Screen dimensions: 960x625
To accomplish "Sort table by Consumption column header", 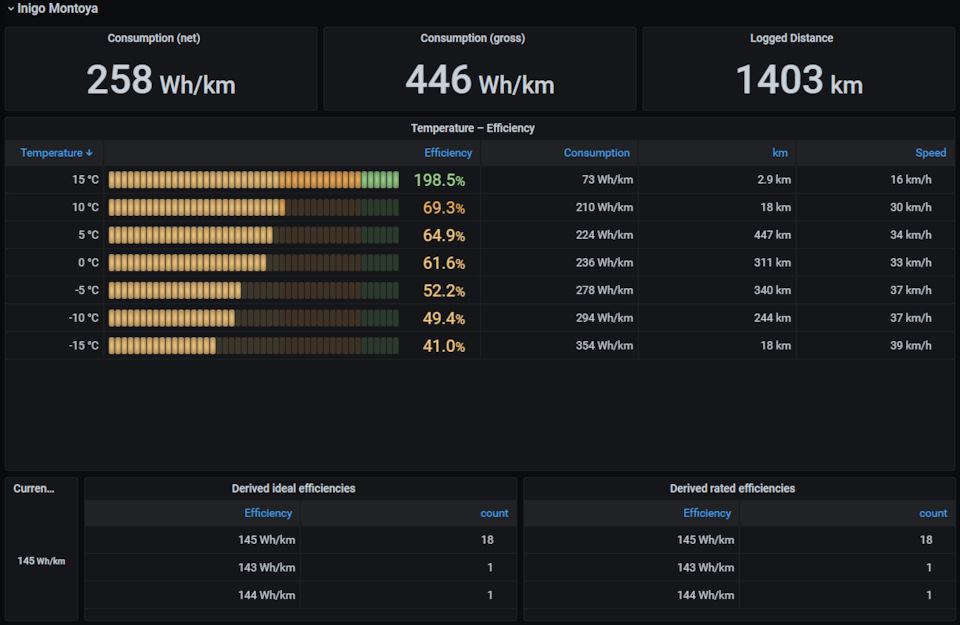I will click(x=596, y=153).
